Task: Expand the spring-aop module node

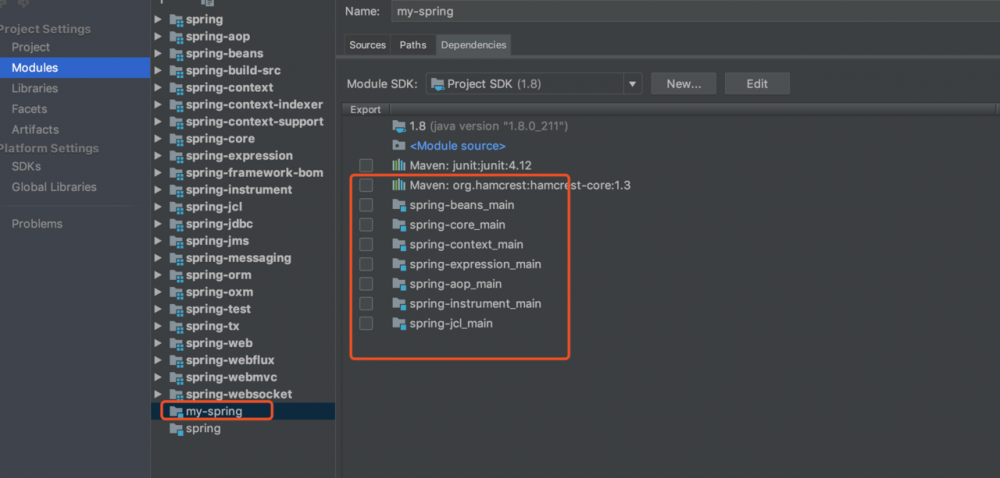Action: point(158,36)
